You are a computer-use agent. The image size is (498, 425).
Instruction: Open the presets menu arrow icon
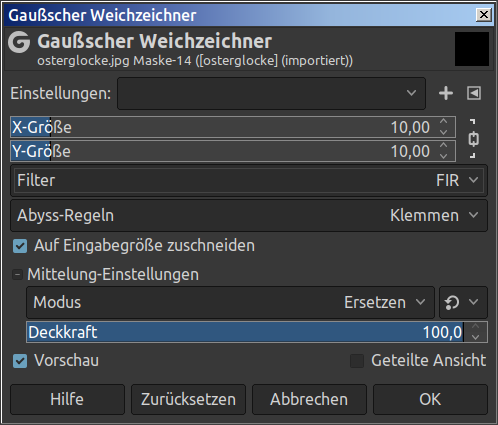[474, 93]
